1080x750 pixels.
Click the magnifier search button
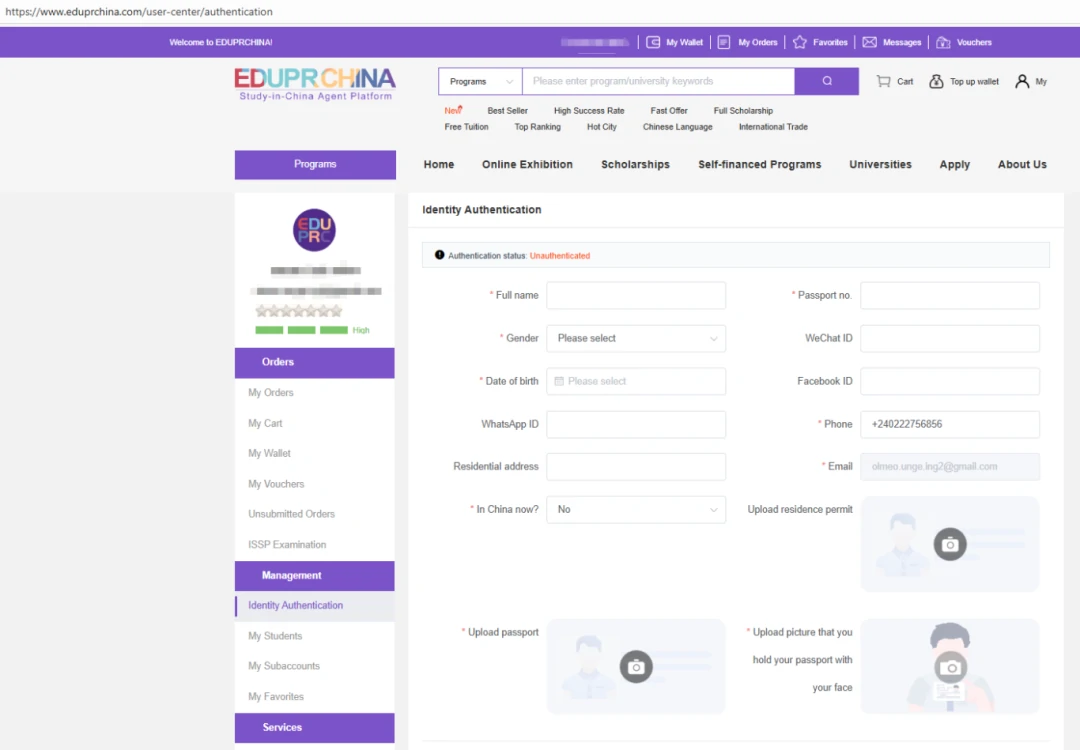(826, 81)
